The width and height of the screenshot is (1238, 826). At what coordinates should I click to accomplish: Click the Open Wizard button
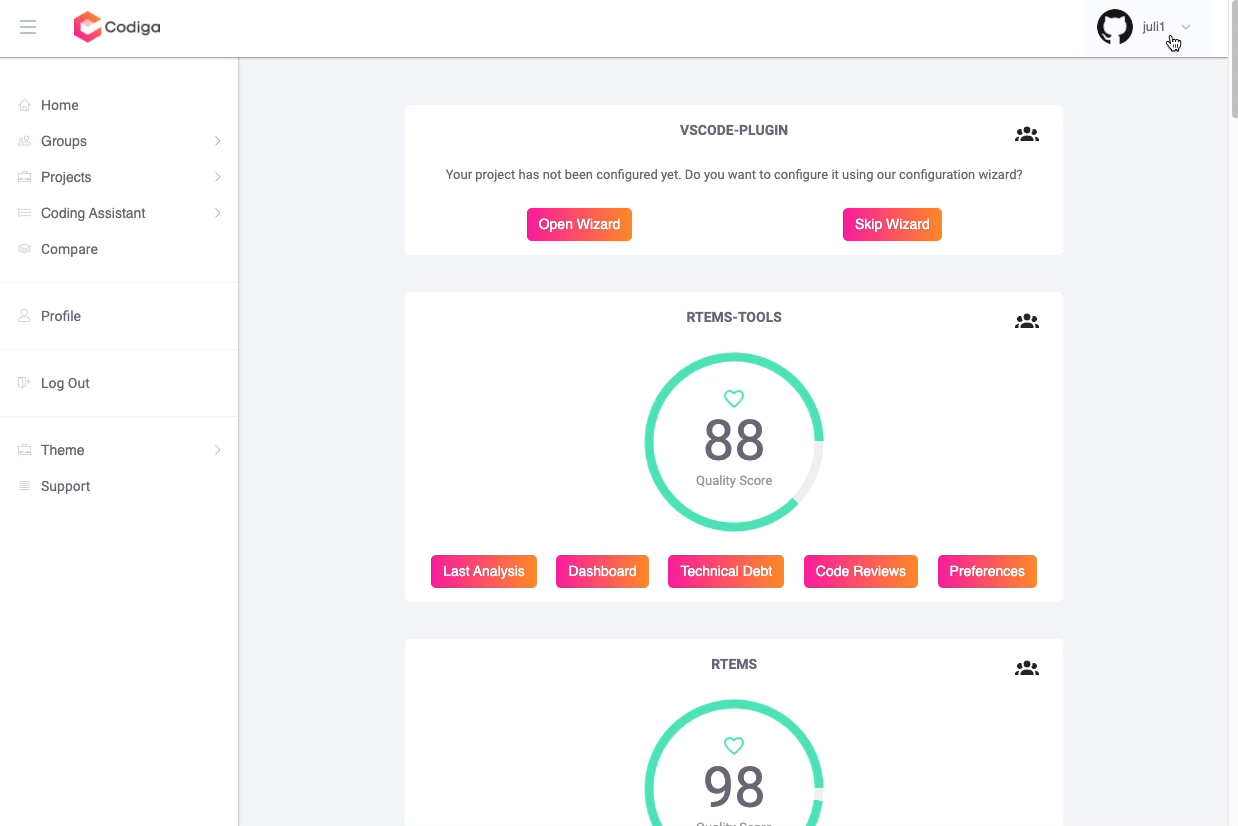(x=579, y=224)
